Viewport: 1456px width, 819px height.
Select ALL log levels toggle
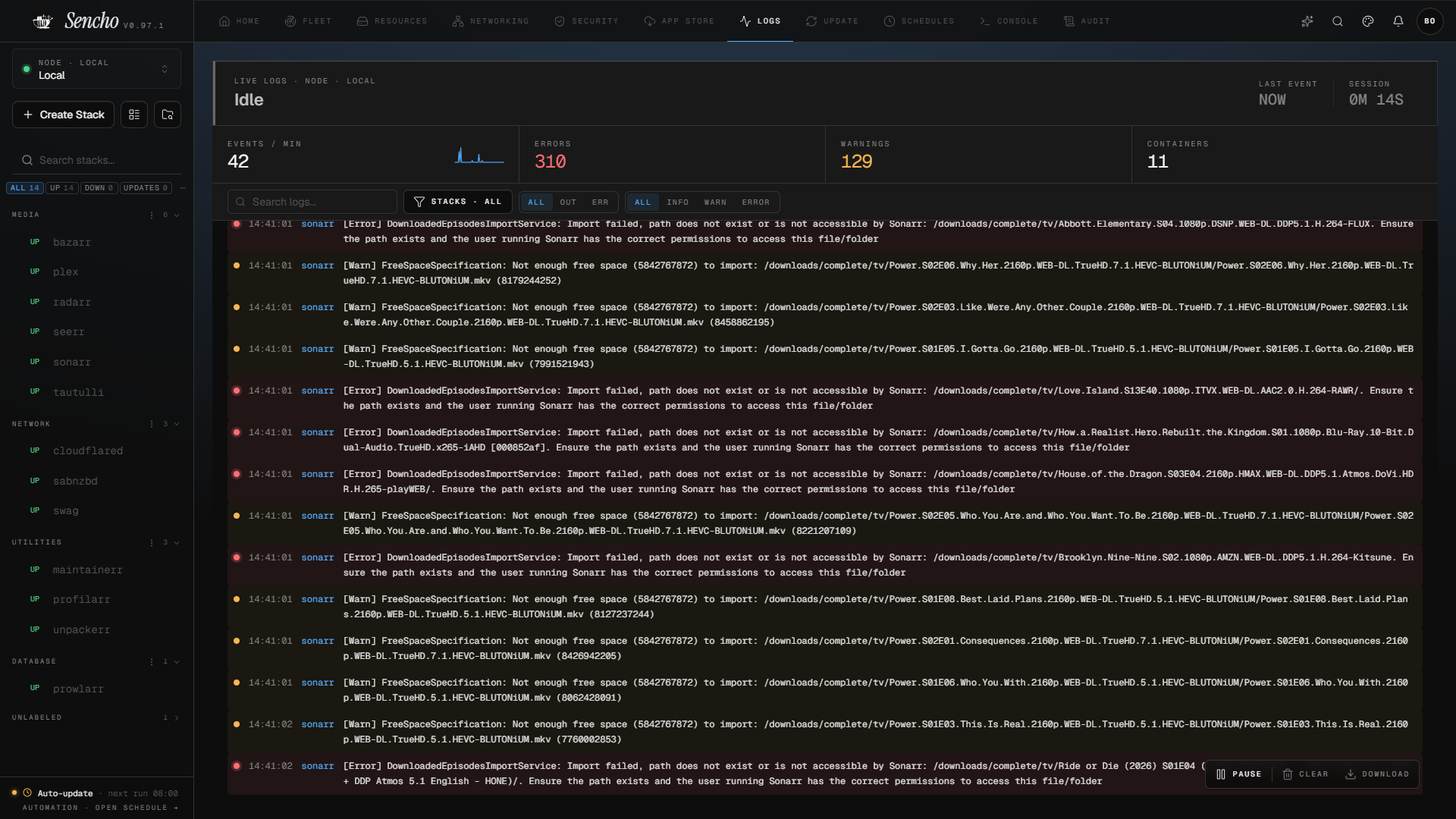(643, 202)
